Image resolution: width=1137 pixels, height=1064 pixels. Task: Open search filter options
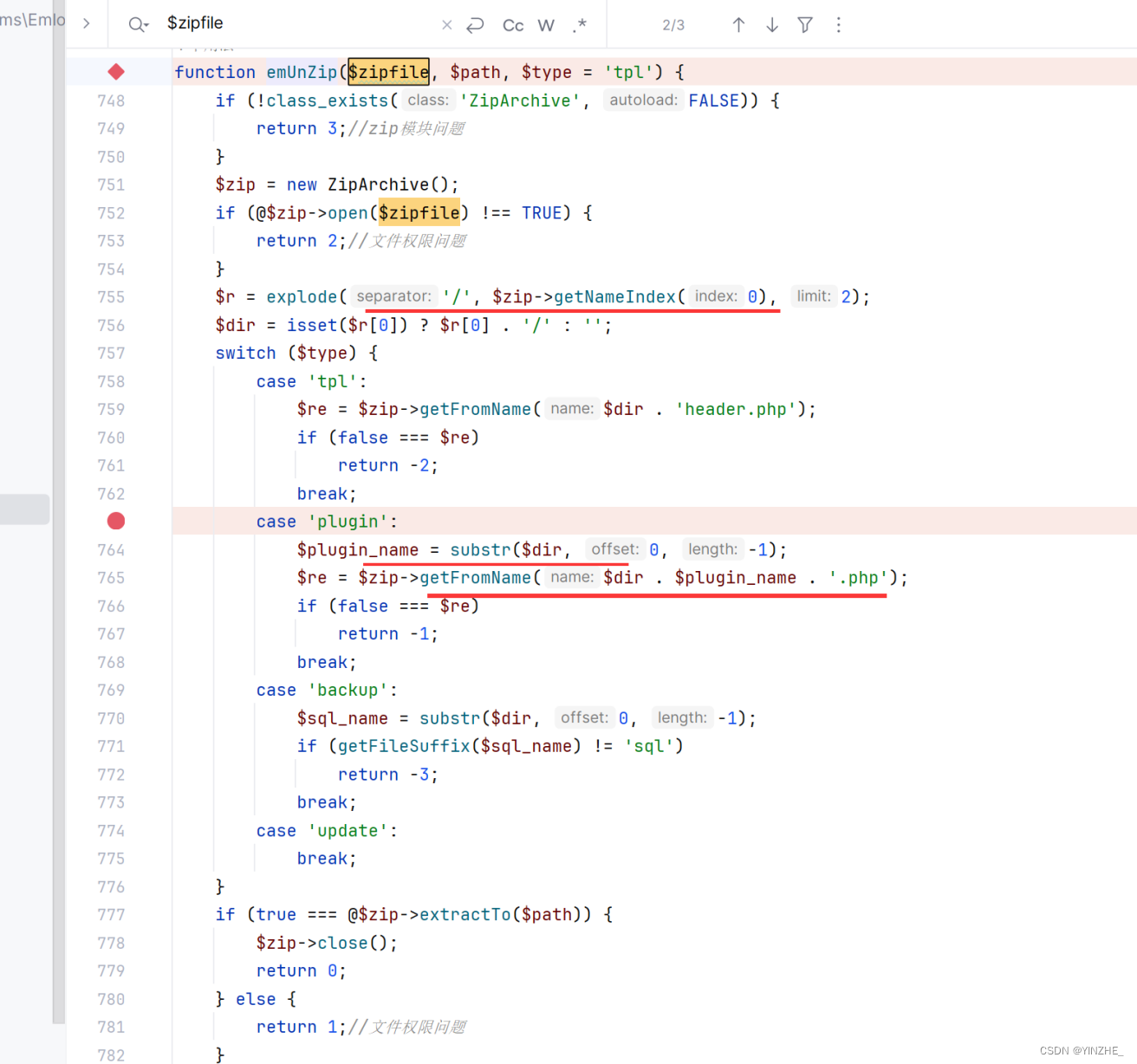pos(805,25)
